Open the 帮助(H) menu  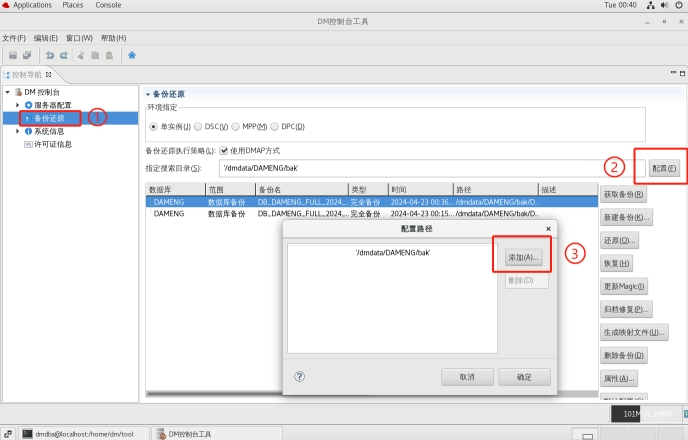point(113,38)
